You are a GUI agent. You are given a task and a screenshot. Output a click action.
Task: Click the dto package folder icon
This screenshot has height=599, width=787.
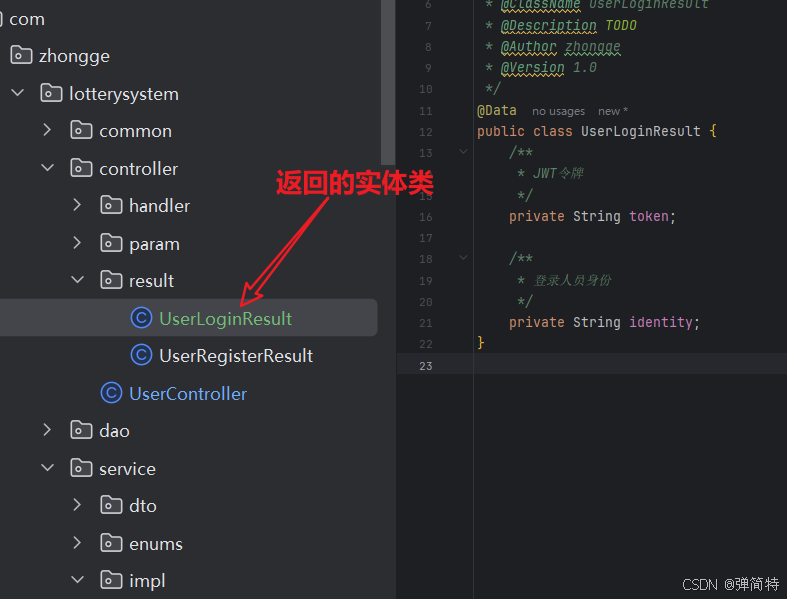[x=111, y=505]
